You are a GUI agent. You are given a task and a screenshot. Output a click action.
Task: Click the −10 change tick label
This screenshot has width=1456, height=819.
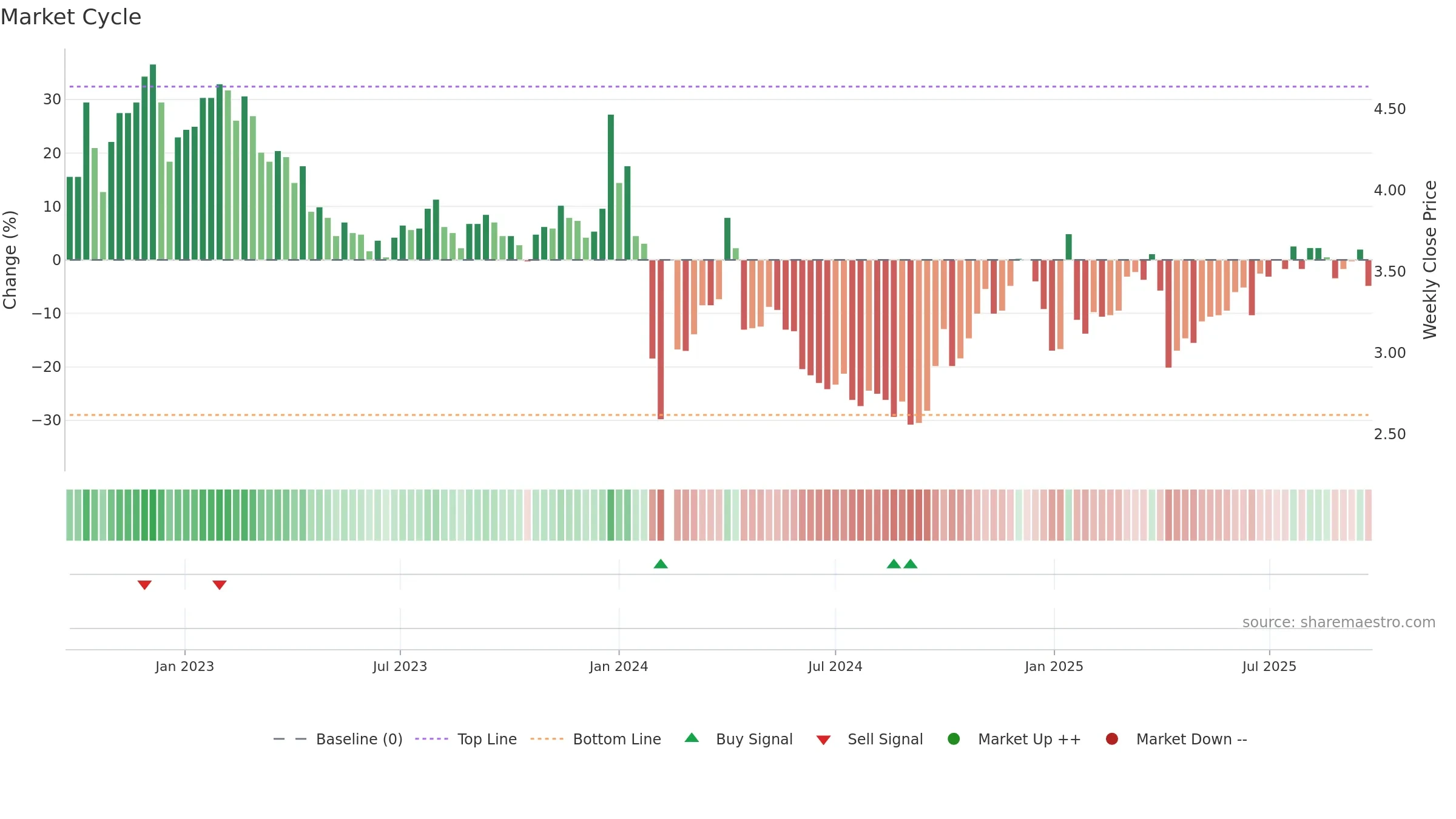click(47, 314)
